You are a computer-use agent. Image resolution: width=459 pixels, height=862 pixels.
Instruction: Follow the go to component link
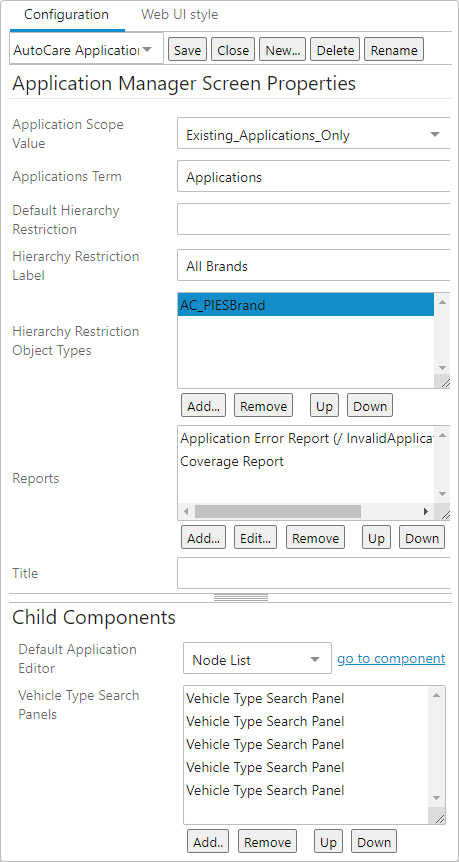point(391,659)
